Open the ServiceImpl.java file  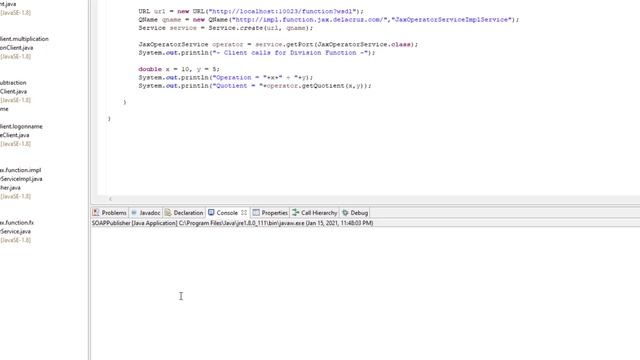[21, 179]
